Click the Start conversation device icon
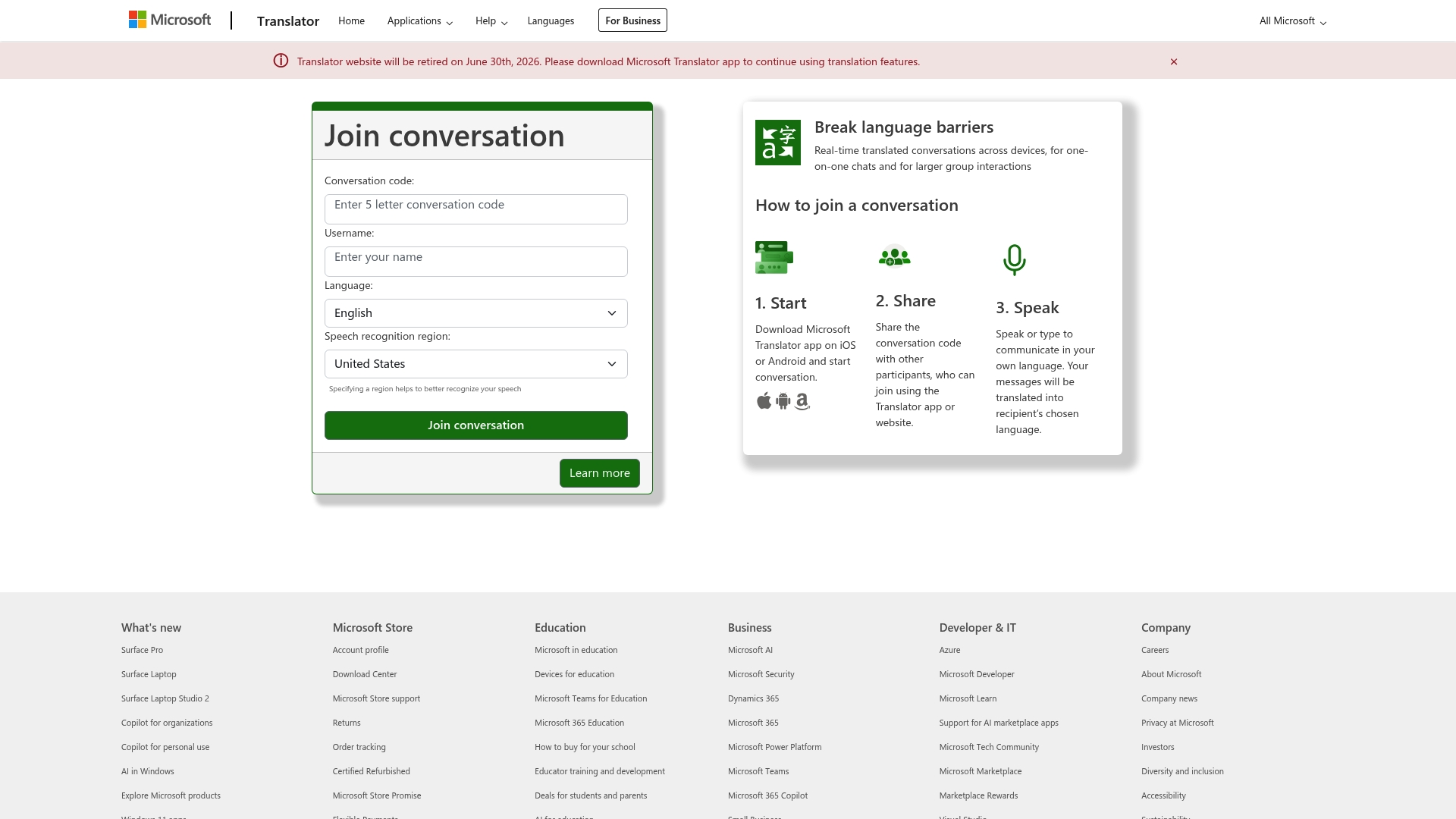Viewport: 1456px width, 819px height. (773, 257)
